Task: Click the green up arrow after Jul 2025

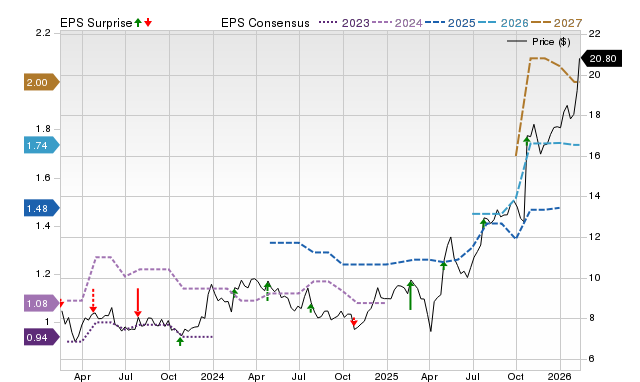Action: click(484, 223)
